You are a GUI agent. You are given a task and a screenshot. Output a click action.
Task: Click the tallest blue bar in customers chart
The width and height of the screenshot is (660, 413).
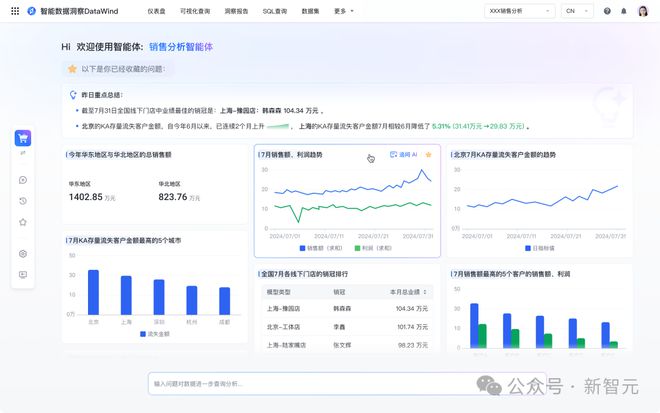pyautogui.click(x=474, y=325)
